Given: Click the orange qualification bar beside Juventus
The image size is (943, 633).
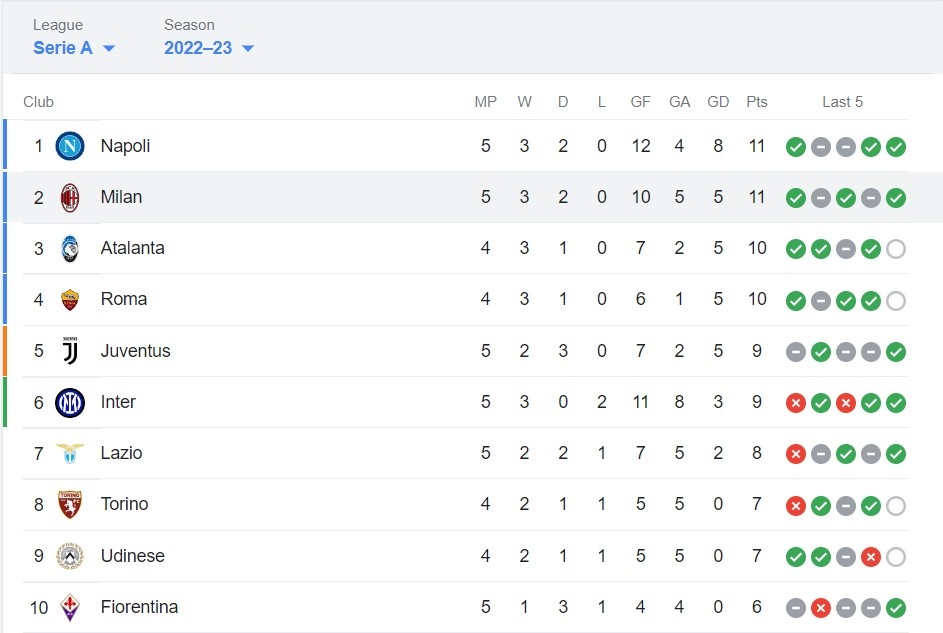Looking at the screenshot, I should [6, 351].
